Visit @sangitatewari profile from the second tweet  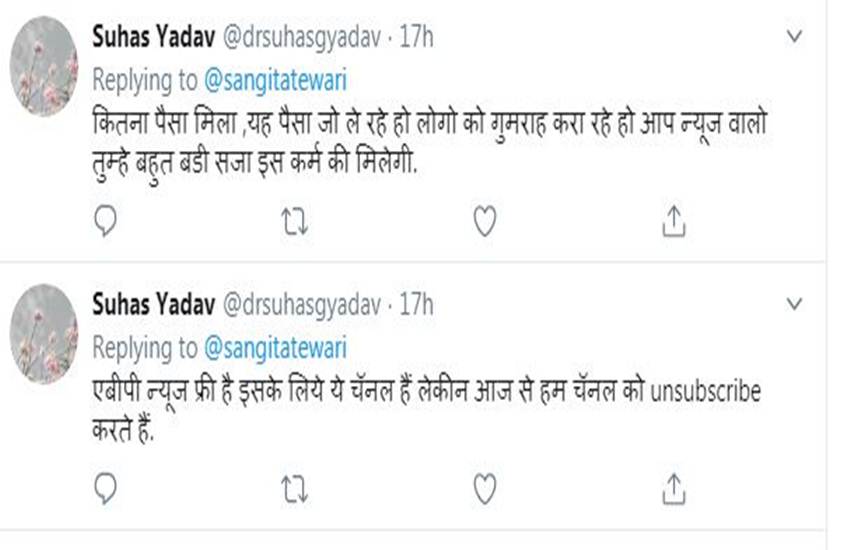tap(274, 346)
